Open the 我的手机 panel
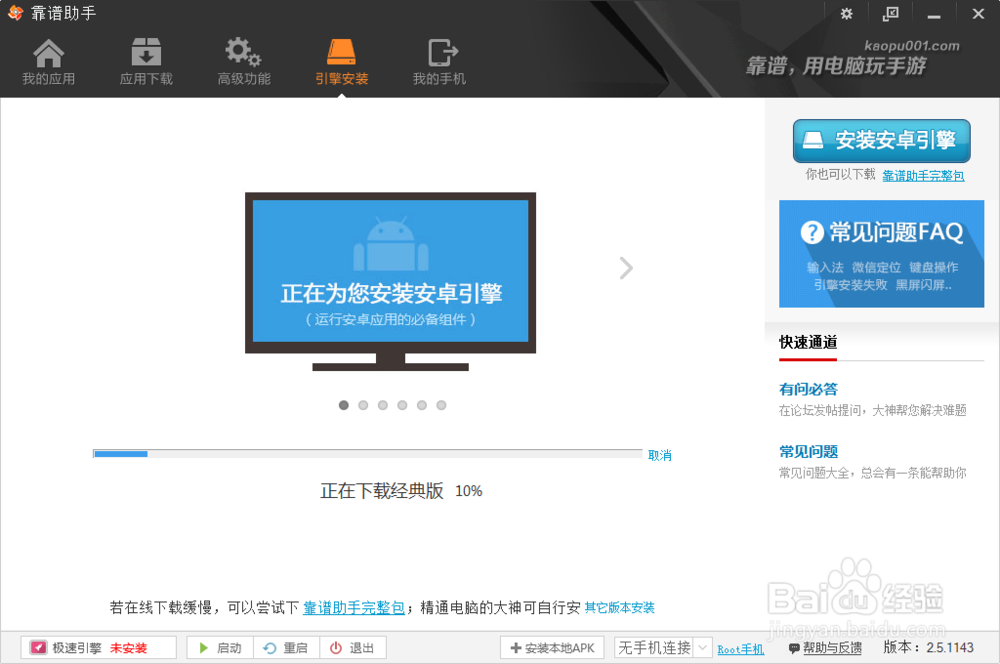 440,60
